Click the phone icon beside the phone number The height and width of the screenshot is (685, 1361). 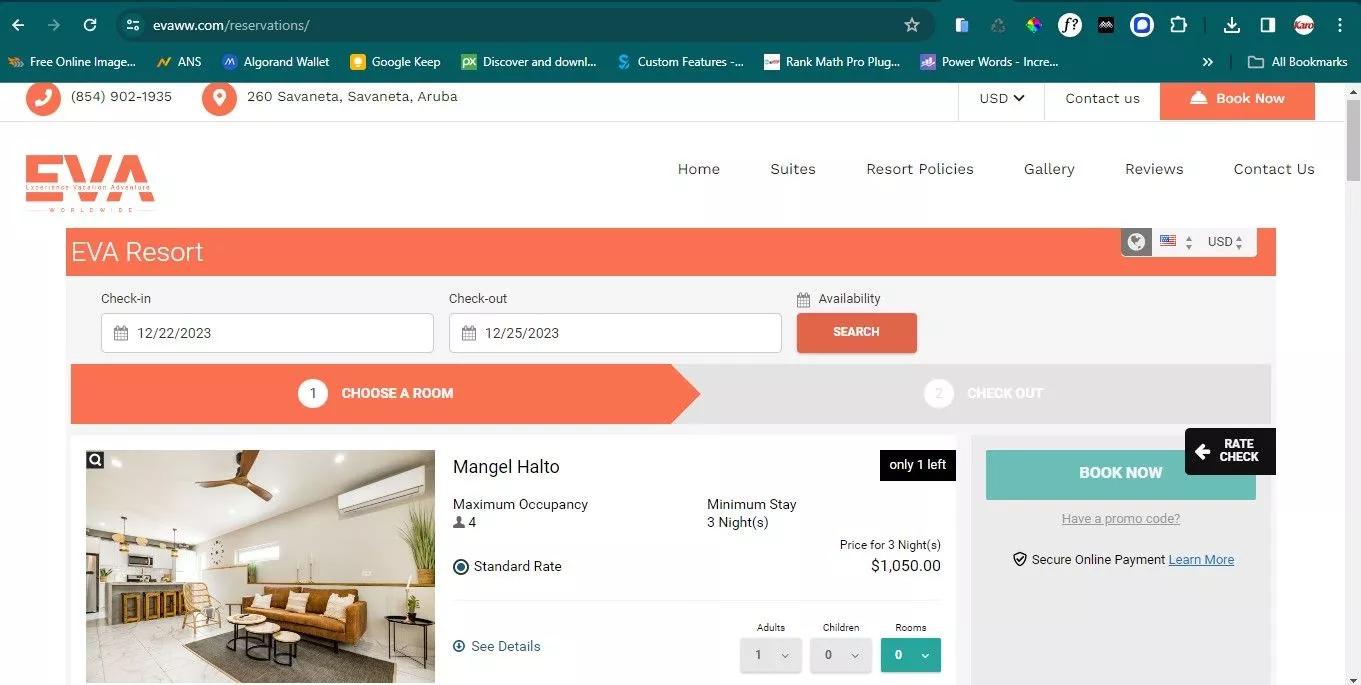(43, 98)
